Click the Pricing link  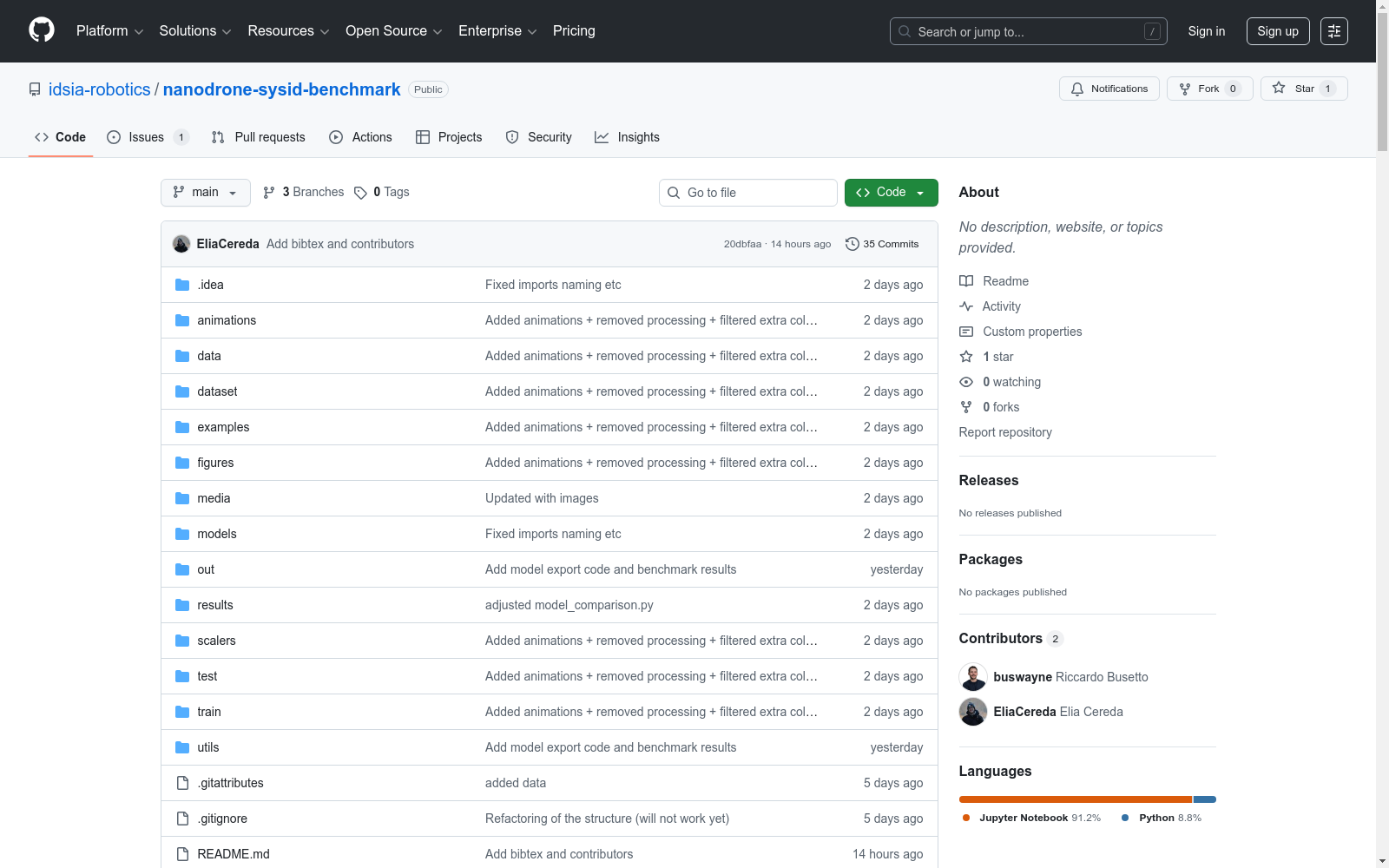574,31
